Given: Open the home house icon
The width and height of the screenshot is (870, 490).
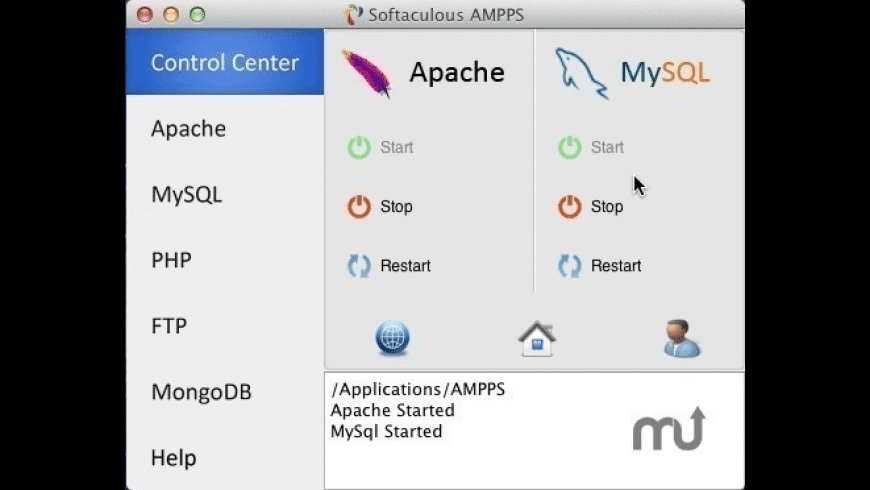Looking at the screenshot, I should pos(537,339).
